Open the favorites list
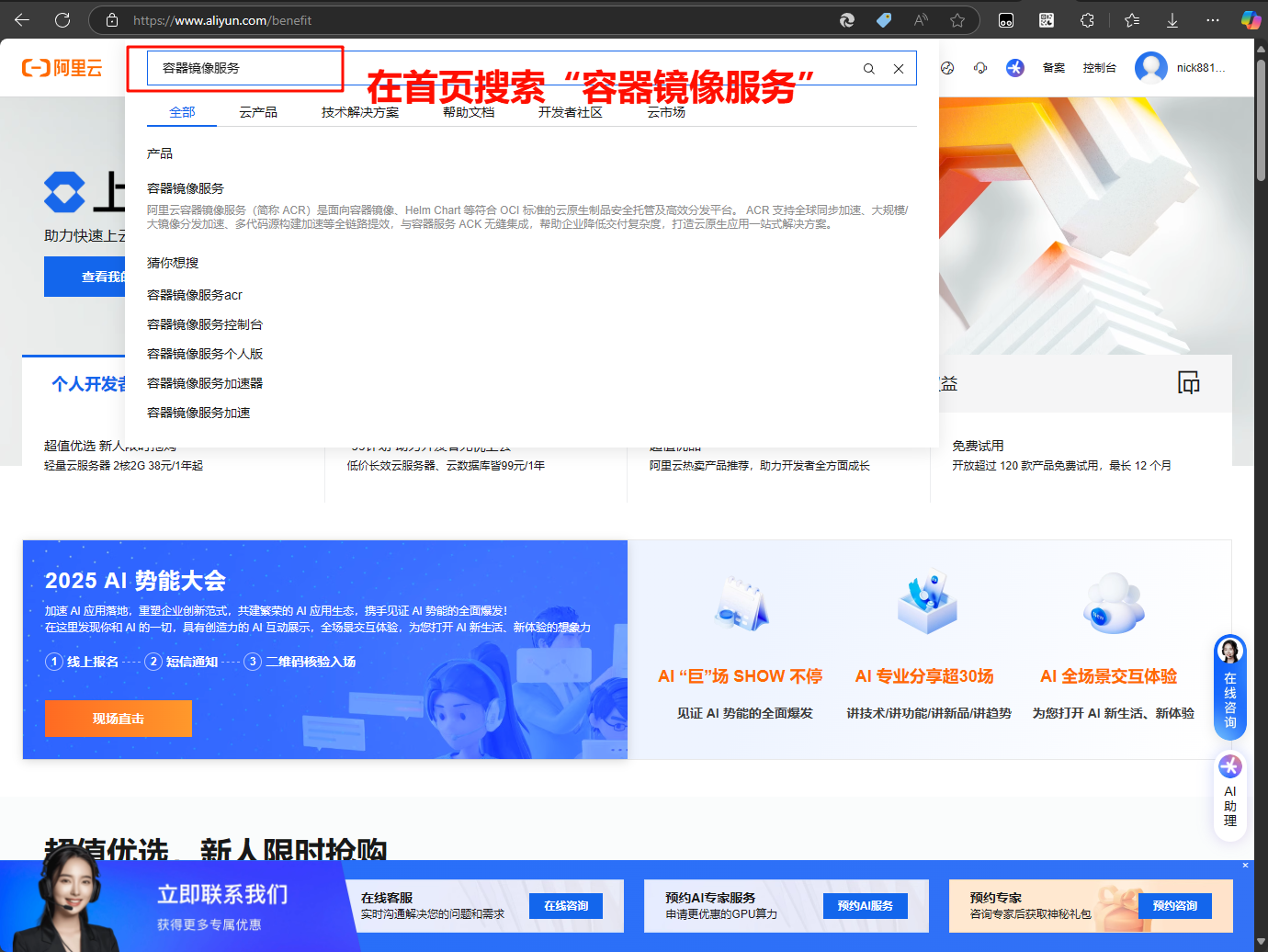 tap(1132, 20)
